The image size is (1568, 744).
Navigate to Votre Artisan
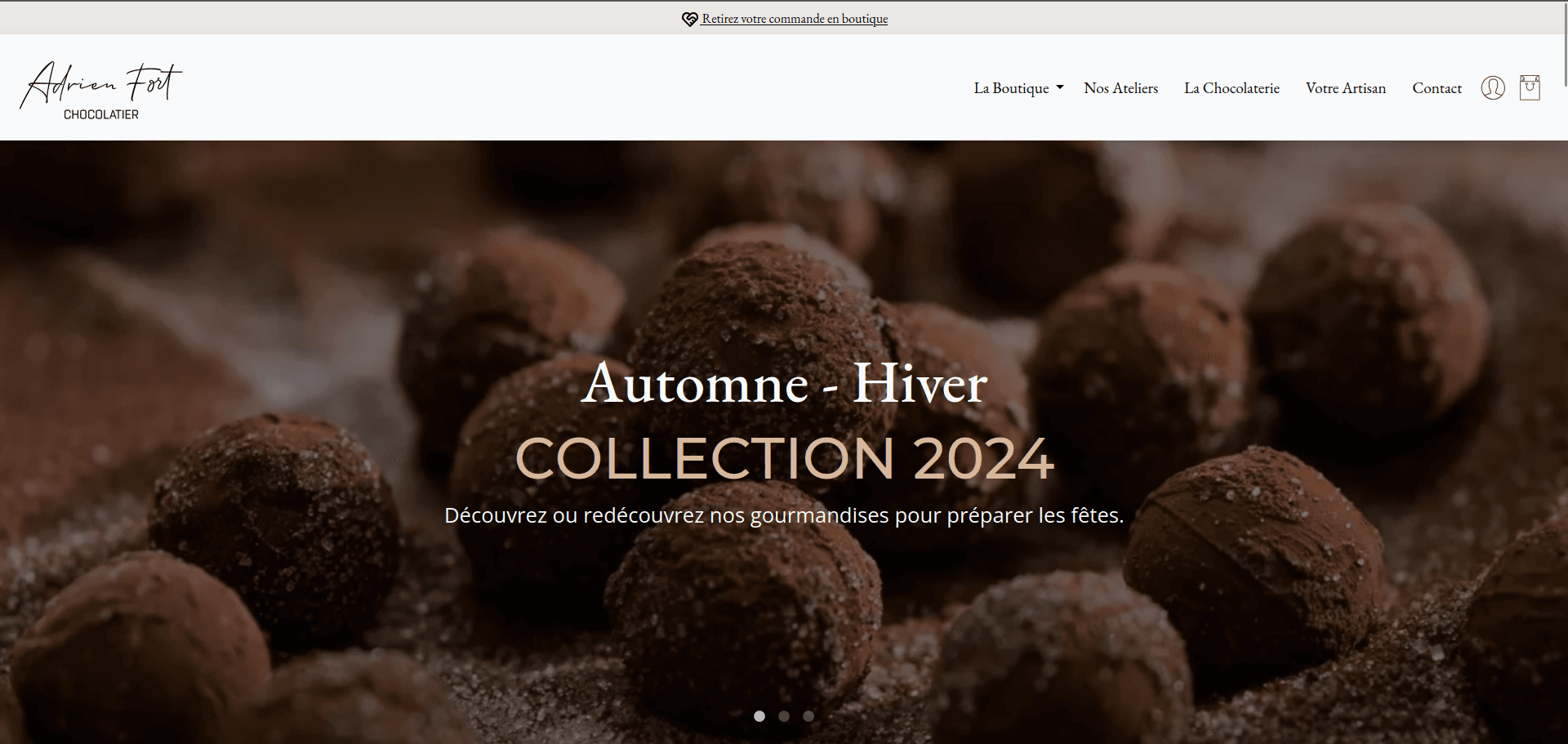(1345, 88)
